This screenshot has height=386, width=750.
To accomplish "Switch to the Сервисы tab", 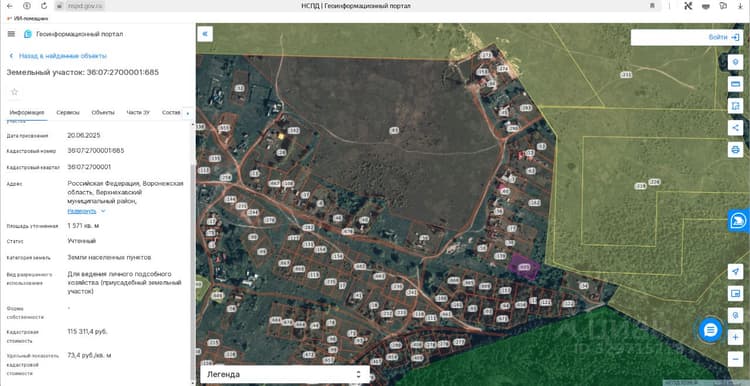I will tap(68, 112).
